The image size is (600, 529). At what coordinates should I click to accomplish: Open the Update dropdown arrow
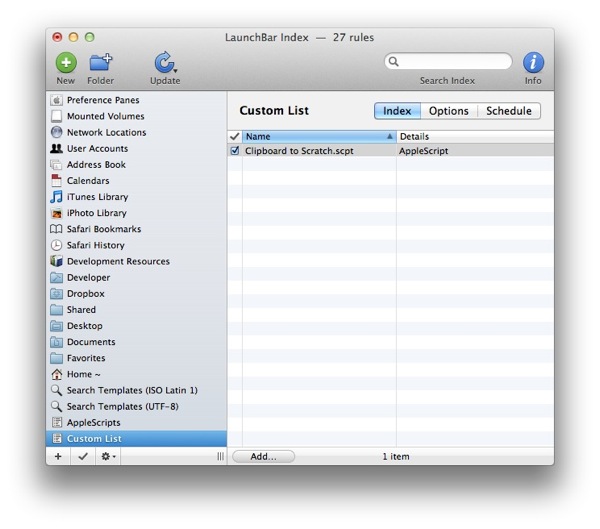pyautogui.click(x=175, y=70)
